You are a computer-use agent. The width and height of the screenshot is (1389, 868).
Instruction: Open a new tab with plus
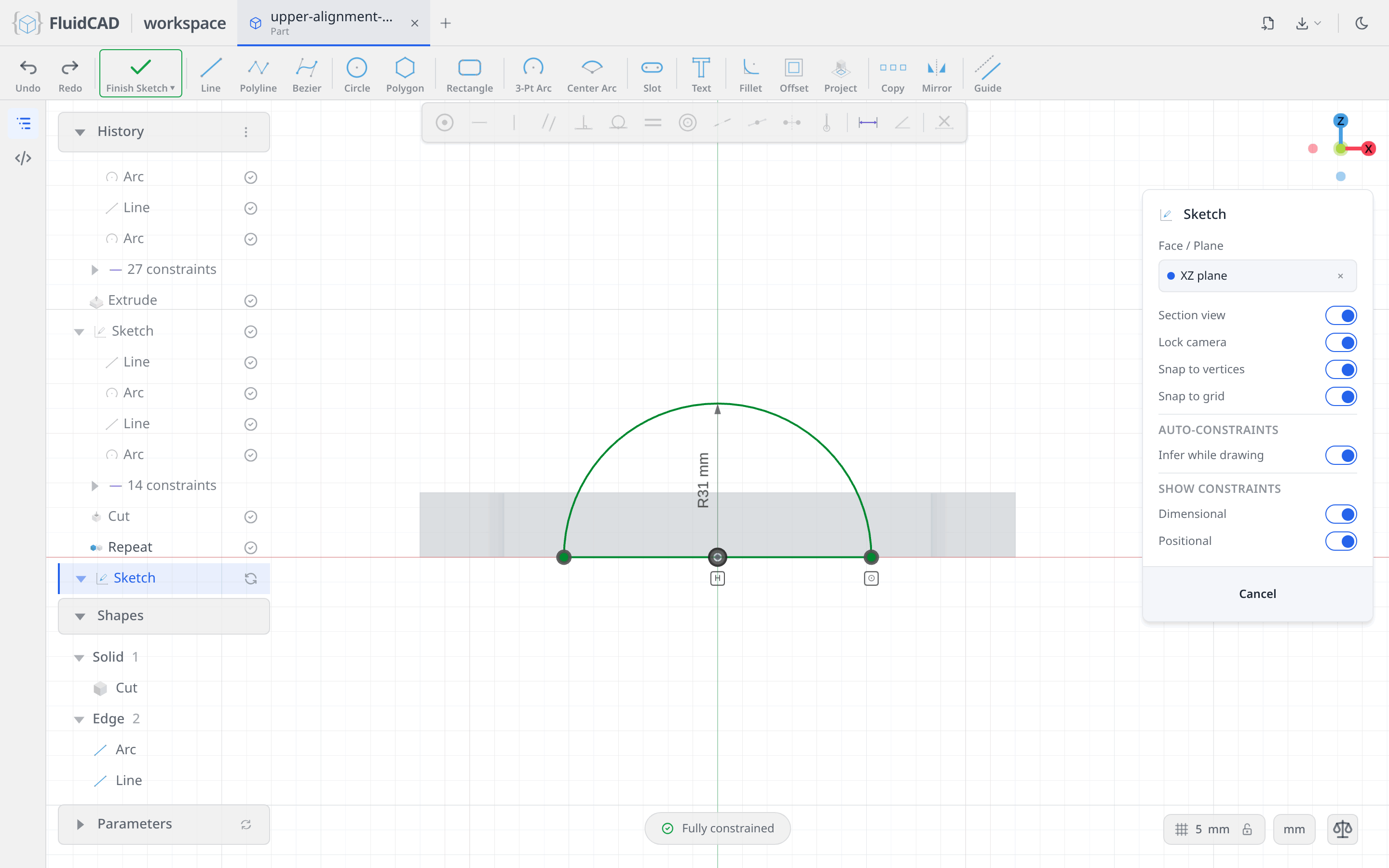(446, 23)
